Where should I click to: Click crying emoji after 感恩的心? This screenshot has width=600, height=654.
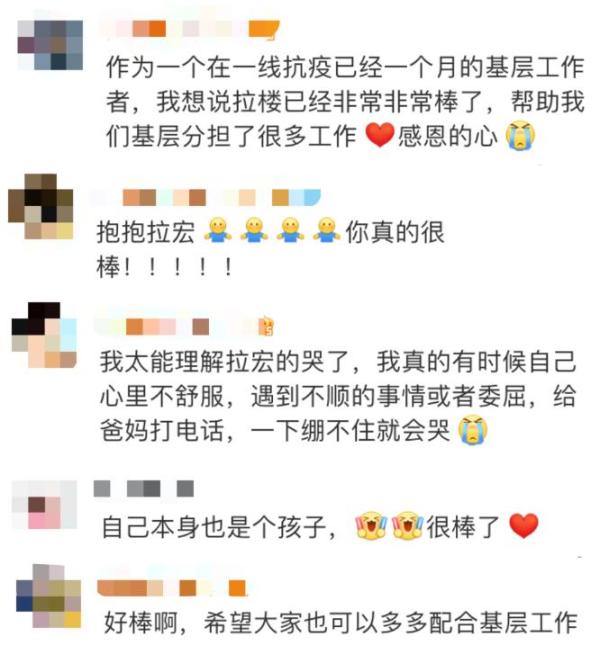(x=520, y=135)
